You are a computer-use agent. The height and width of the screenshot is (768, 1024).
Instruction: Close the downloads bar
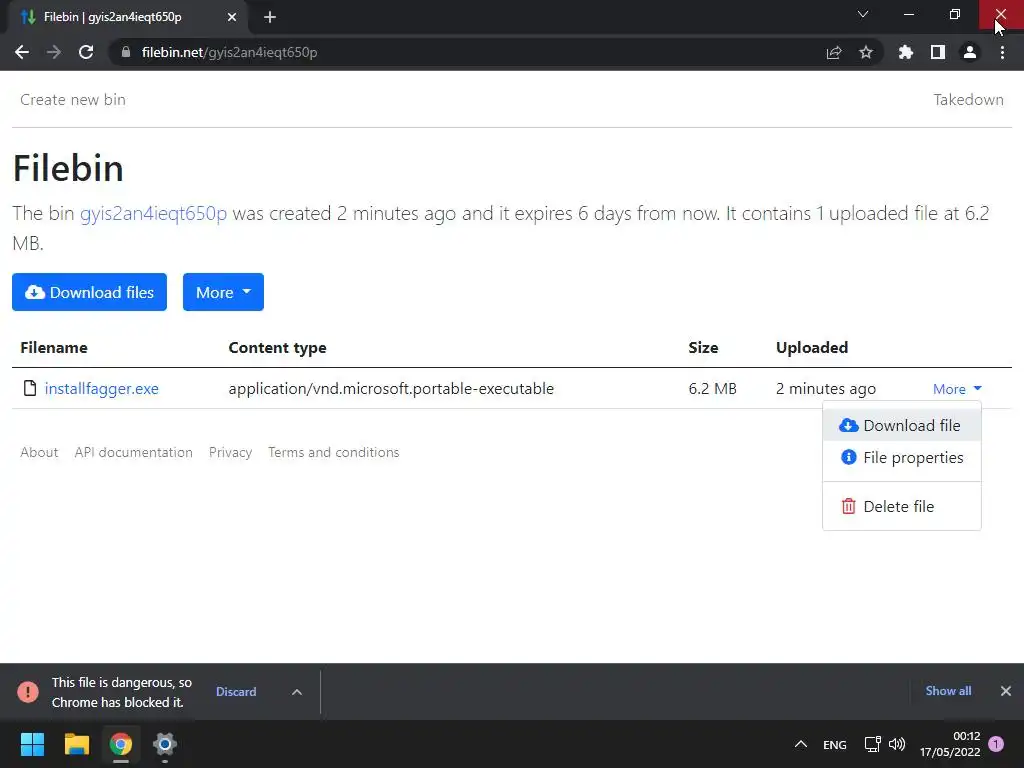pyautogui.click(x=1006, y=691)
